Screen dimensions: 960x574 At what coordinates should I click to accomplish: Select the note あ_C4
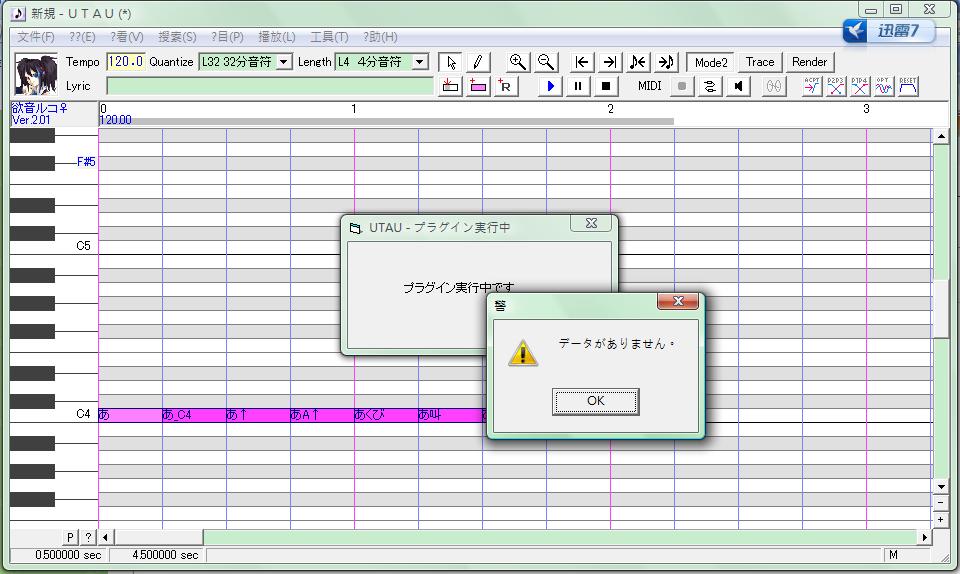point(194,415)
